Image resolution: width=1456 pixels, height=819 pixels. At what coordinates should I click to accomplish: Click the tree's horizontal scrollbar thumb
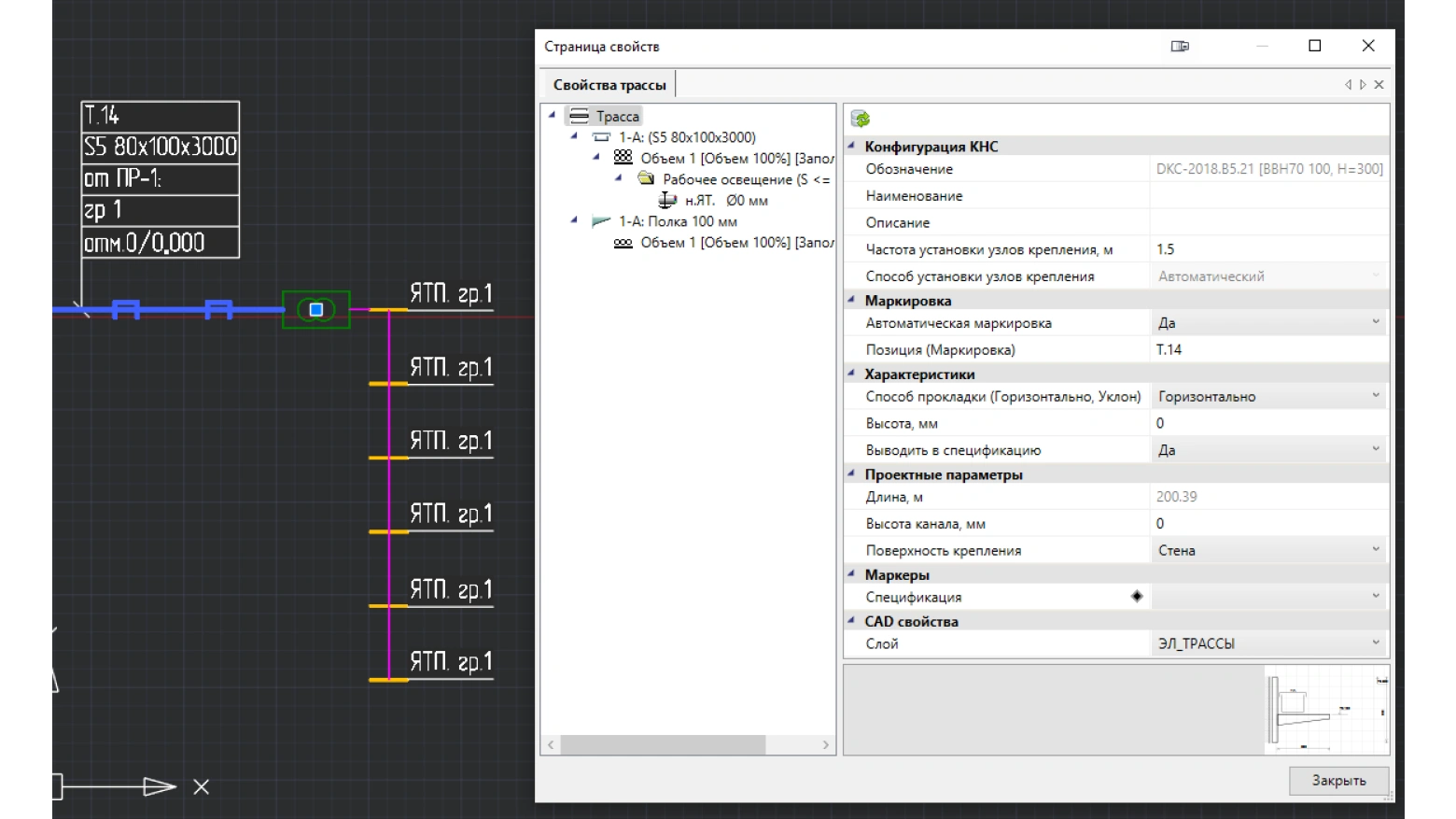pyautogui.click(x=663, y=744)
